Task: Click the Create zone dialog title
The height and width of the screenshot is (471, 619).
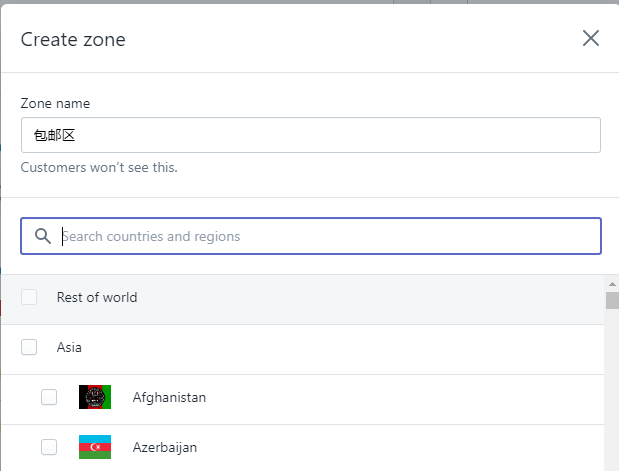Action: pyautogui.click(x=73, y=39)
